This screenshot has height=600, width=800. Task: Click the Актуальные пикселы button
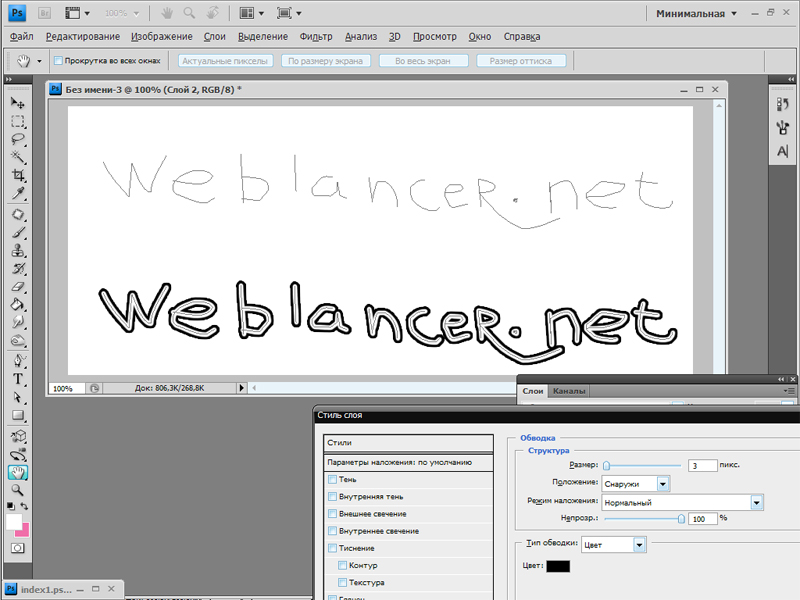click(225, 61)
